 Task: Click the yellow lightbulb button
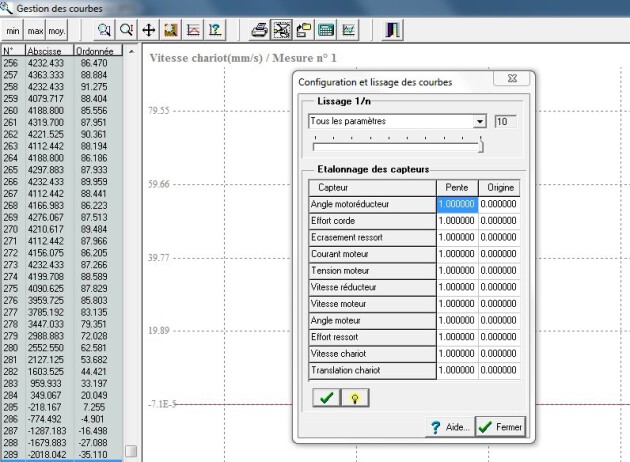click(355, 398)
